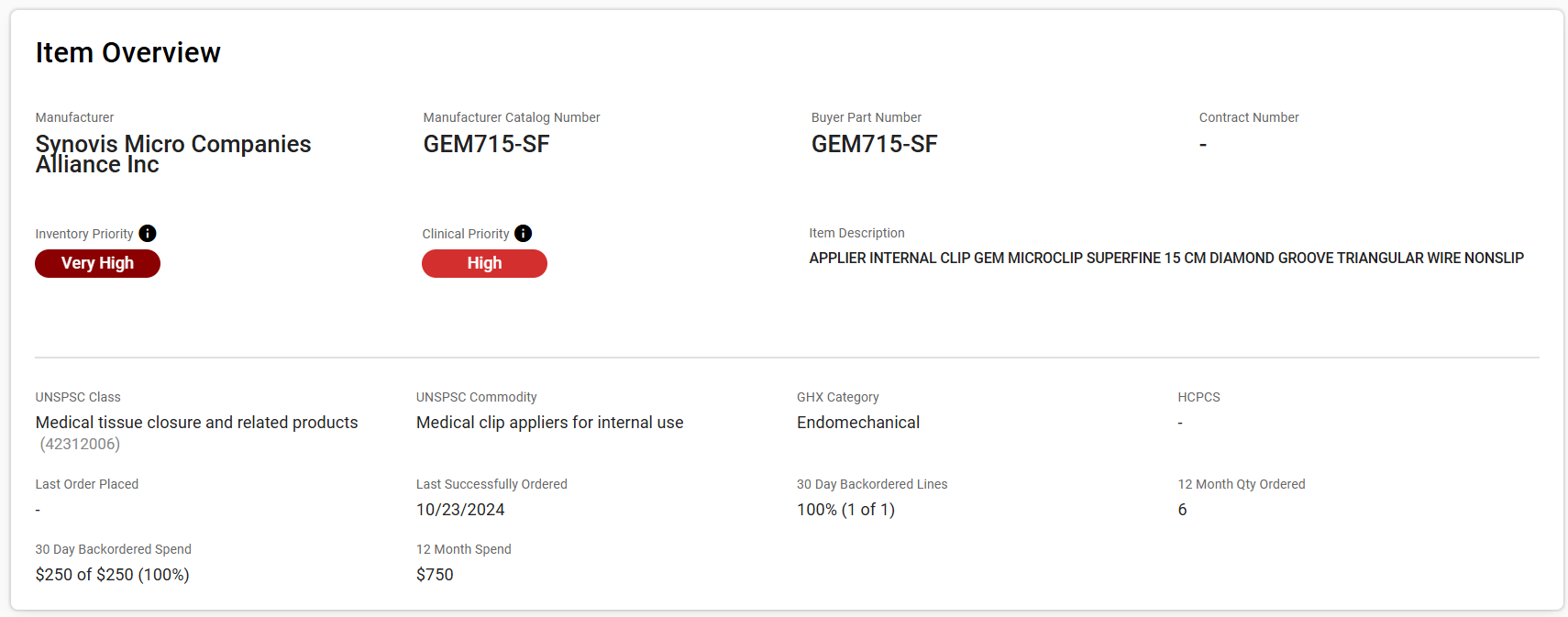The image size is (1568, 617).
Task: Click the Clinical Priority info icon
Action: pos(524,234)
